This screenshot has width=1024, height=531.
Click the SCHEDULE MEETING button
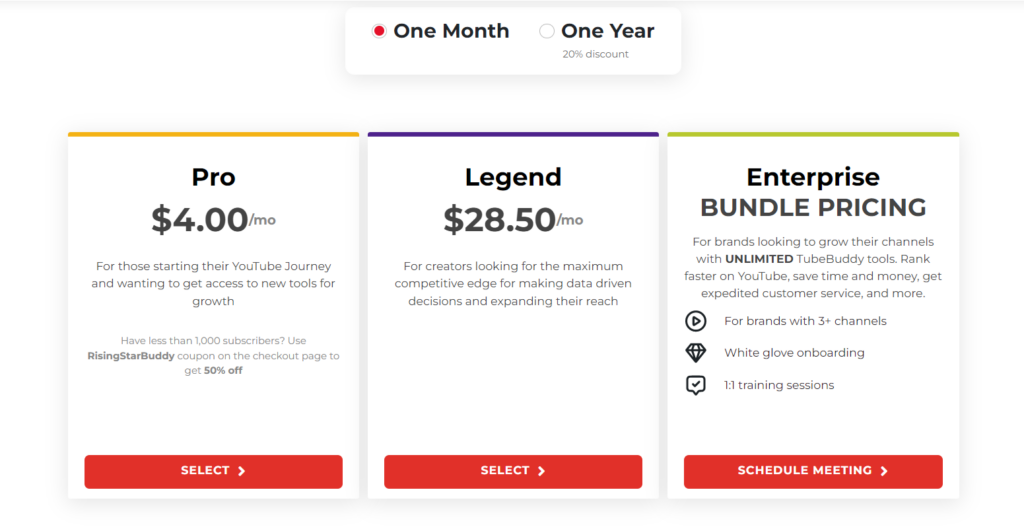pyautogui.click(x=813, y=471)
